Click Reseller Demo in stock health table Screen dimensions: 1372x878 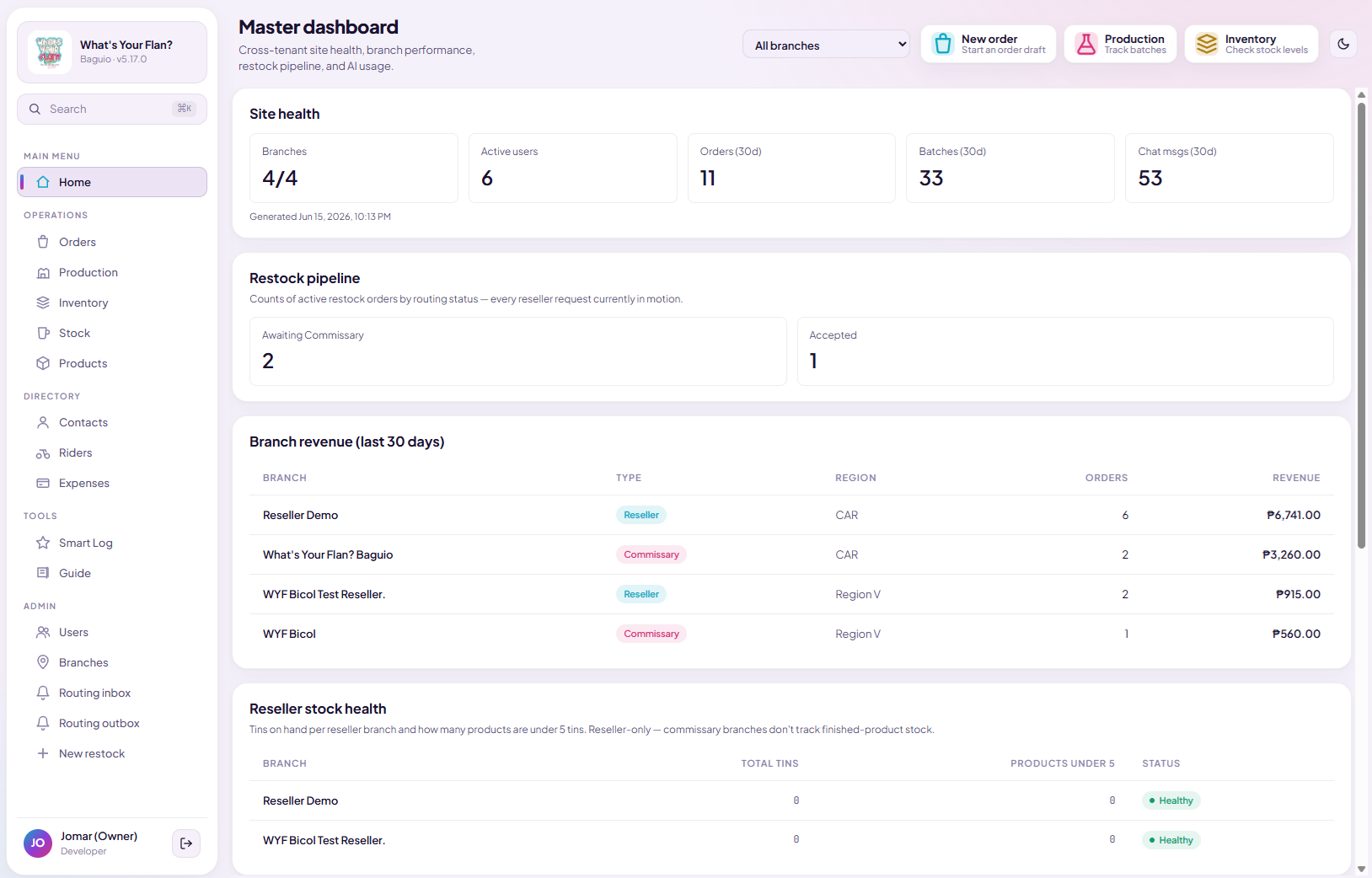click(300, 800)
